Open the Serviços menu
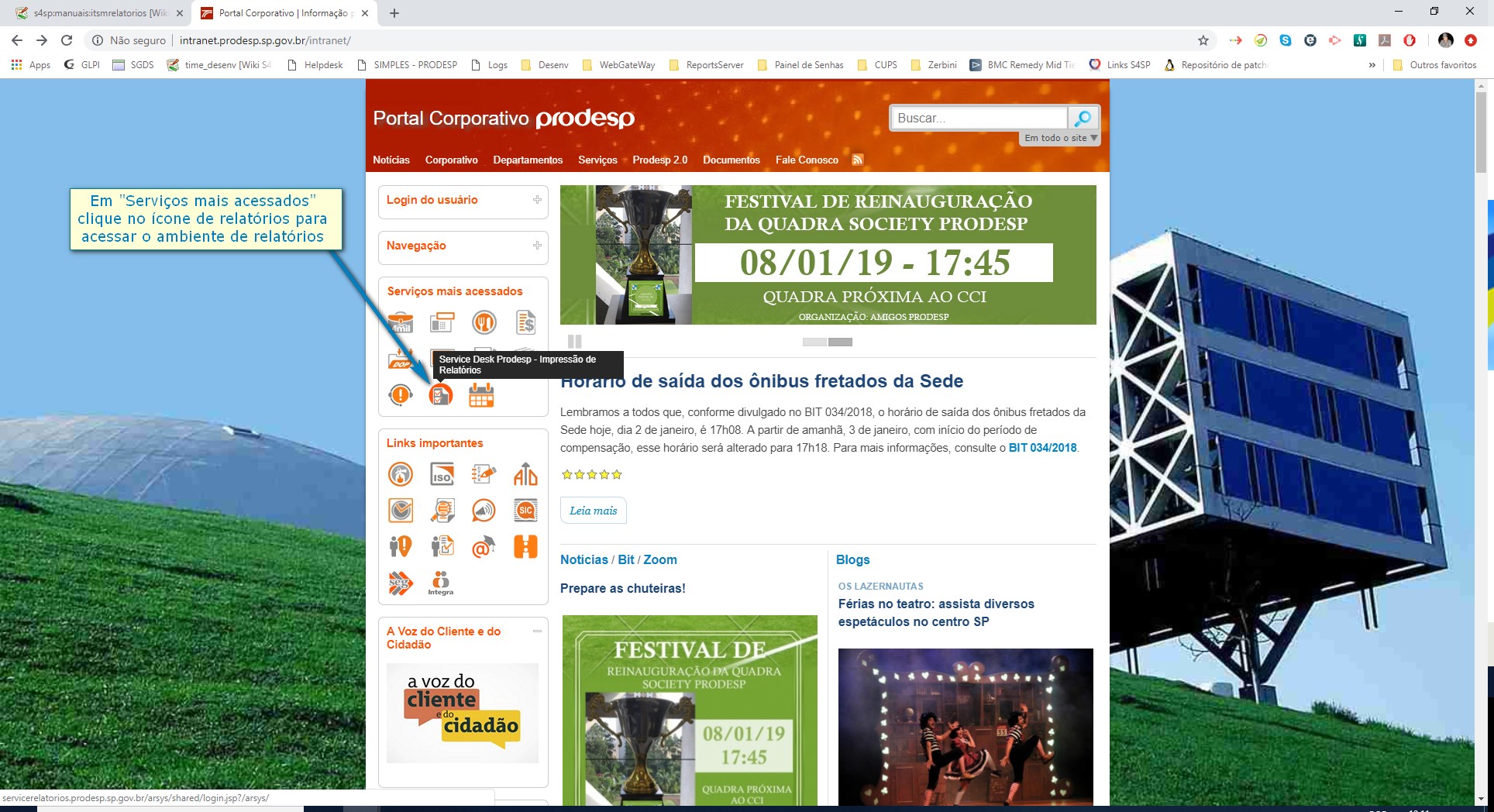This screenshot has height=812, width=1494. (597, 160)
